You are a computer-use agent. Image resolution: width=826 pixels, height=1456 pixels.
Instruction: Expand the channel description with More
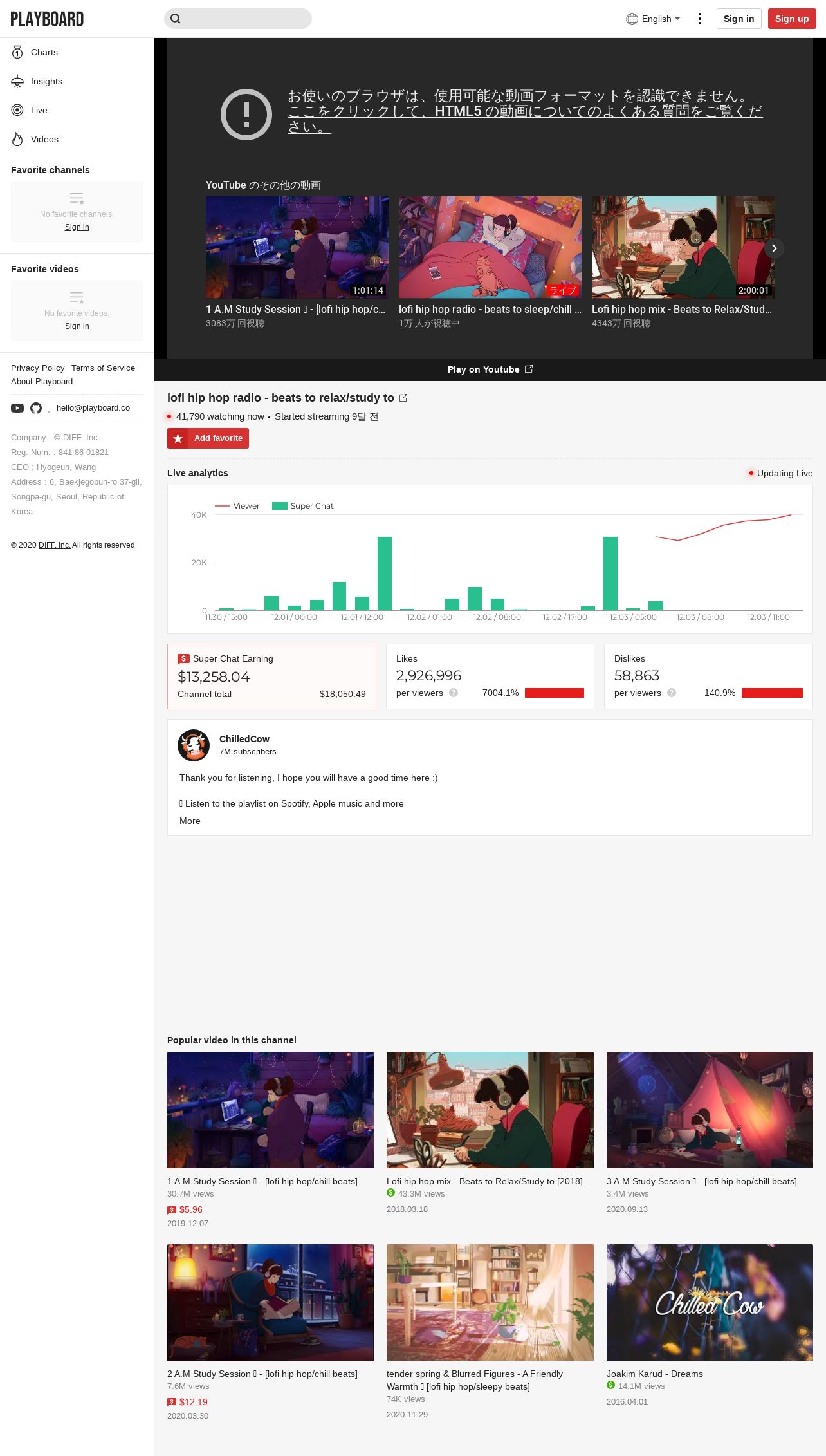click(x=190, y=821)
